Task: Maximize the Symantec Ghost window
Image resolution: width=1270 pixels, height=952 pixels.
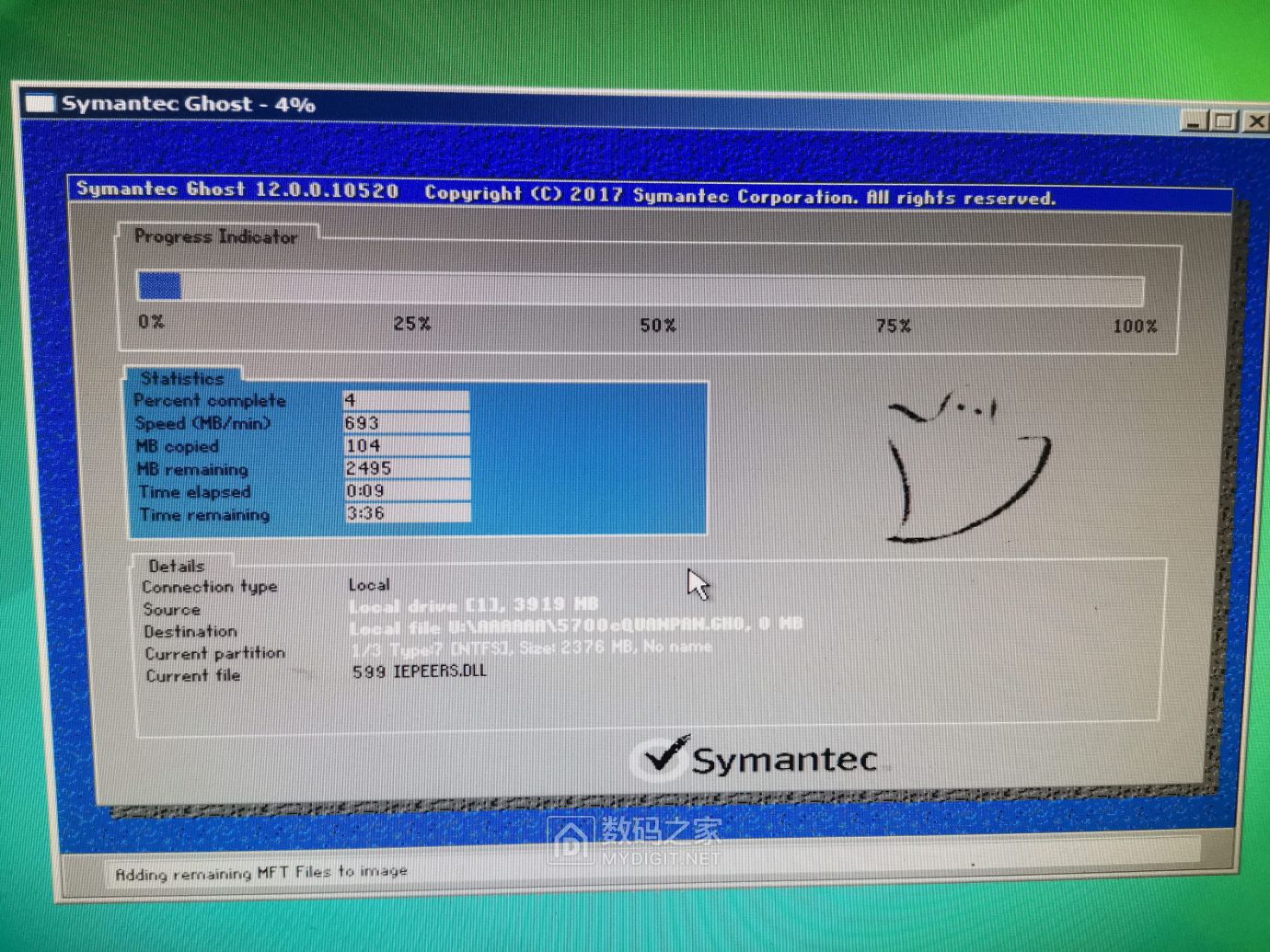Action: [1223, 120]
